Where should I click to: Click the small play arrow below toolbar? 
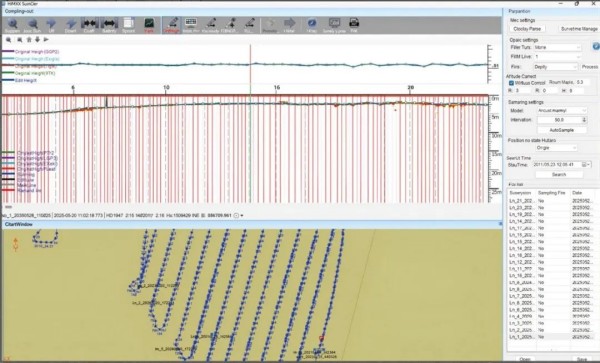(x=46, y=39)
